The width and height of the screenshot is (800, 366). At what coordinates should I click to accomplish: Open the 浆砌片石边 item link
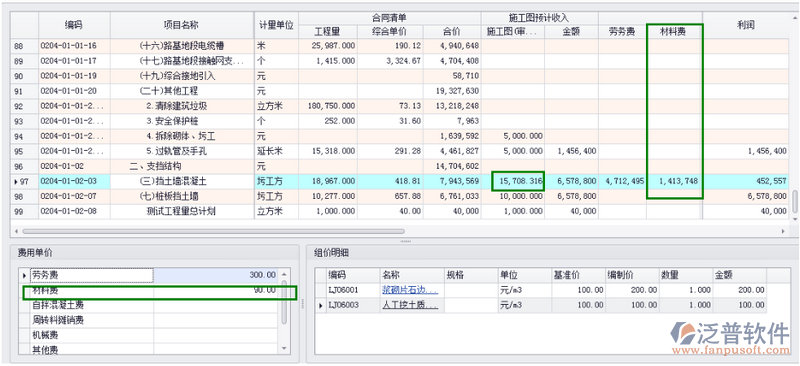(410, 290)
